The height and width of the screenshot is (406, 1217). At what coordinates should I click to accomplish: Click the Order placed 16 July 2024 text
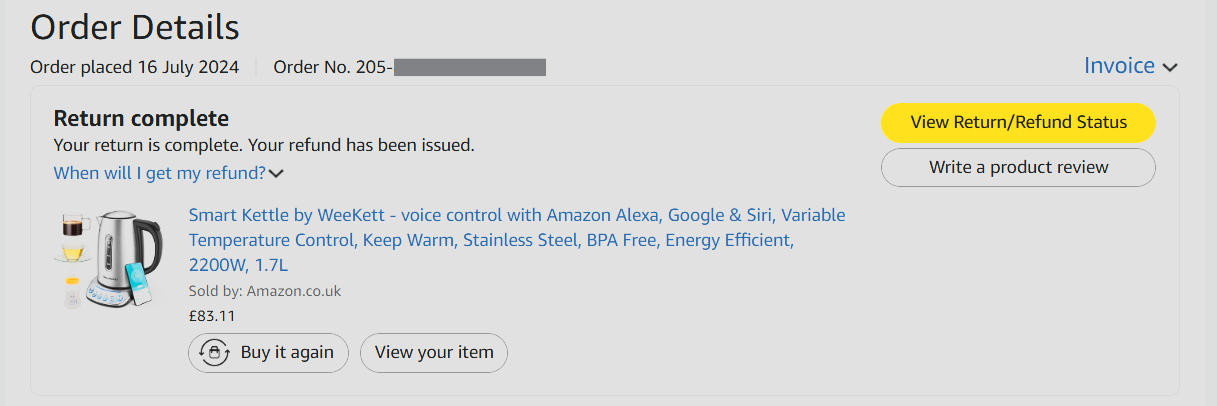pos(135,68)
